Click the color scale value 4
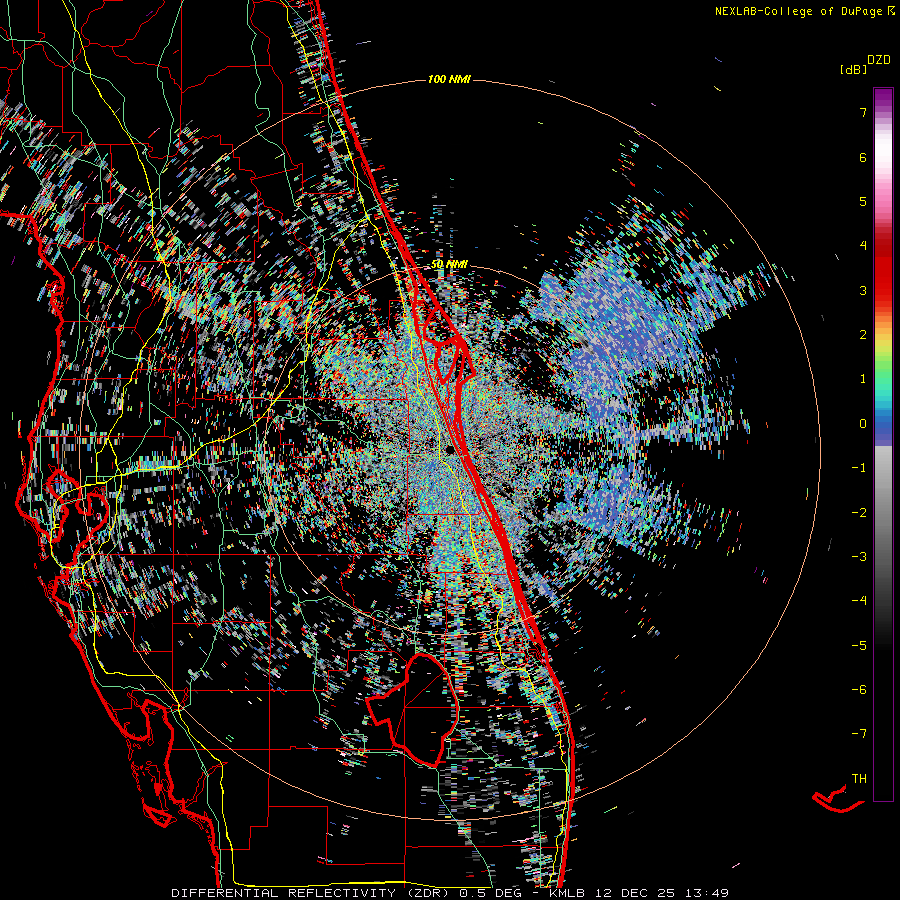The width and height of the screenshot is (900, 900). point(863,246)
